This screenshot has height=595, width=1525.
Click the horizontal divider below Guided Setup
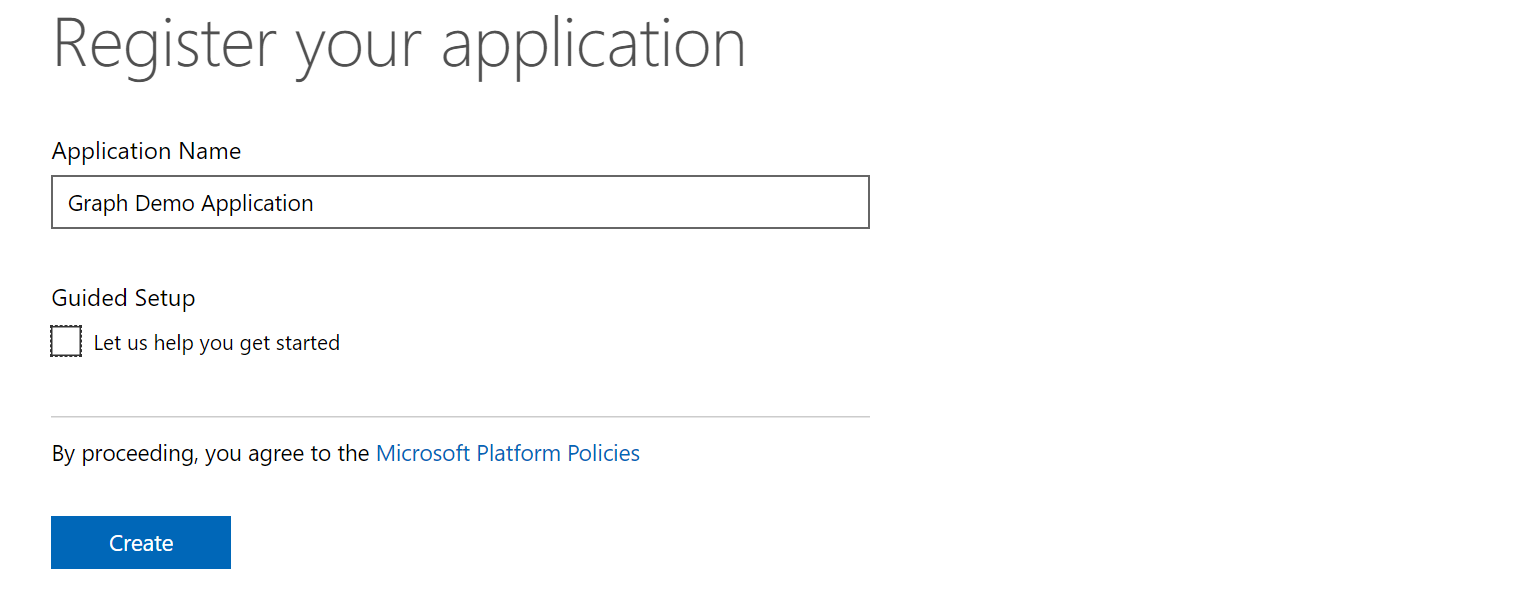pyautogui.click(x=460, y=416)
